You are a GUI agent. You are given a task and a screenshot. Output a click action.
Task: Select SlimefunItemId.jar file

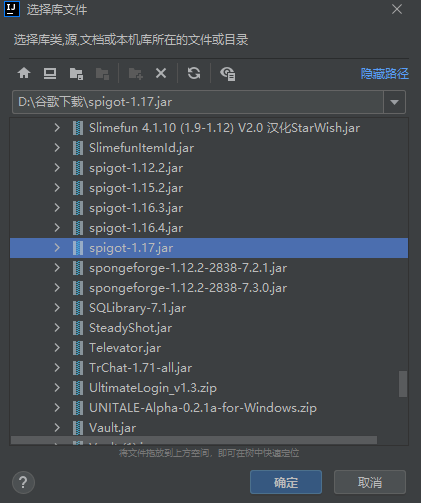pos(141,148)
